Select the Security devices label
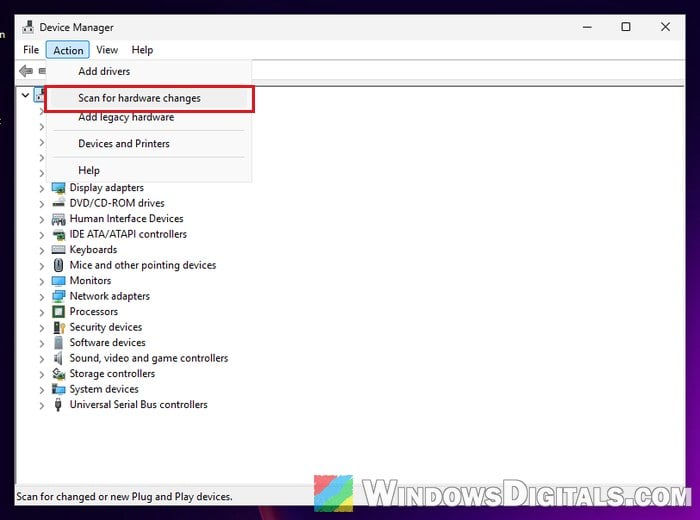This screenshot has width=700, height=520. pos(106,327)
